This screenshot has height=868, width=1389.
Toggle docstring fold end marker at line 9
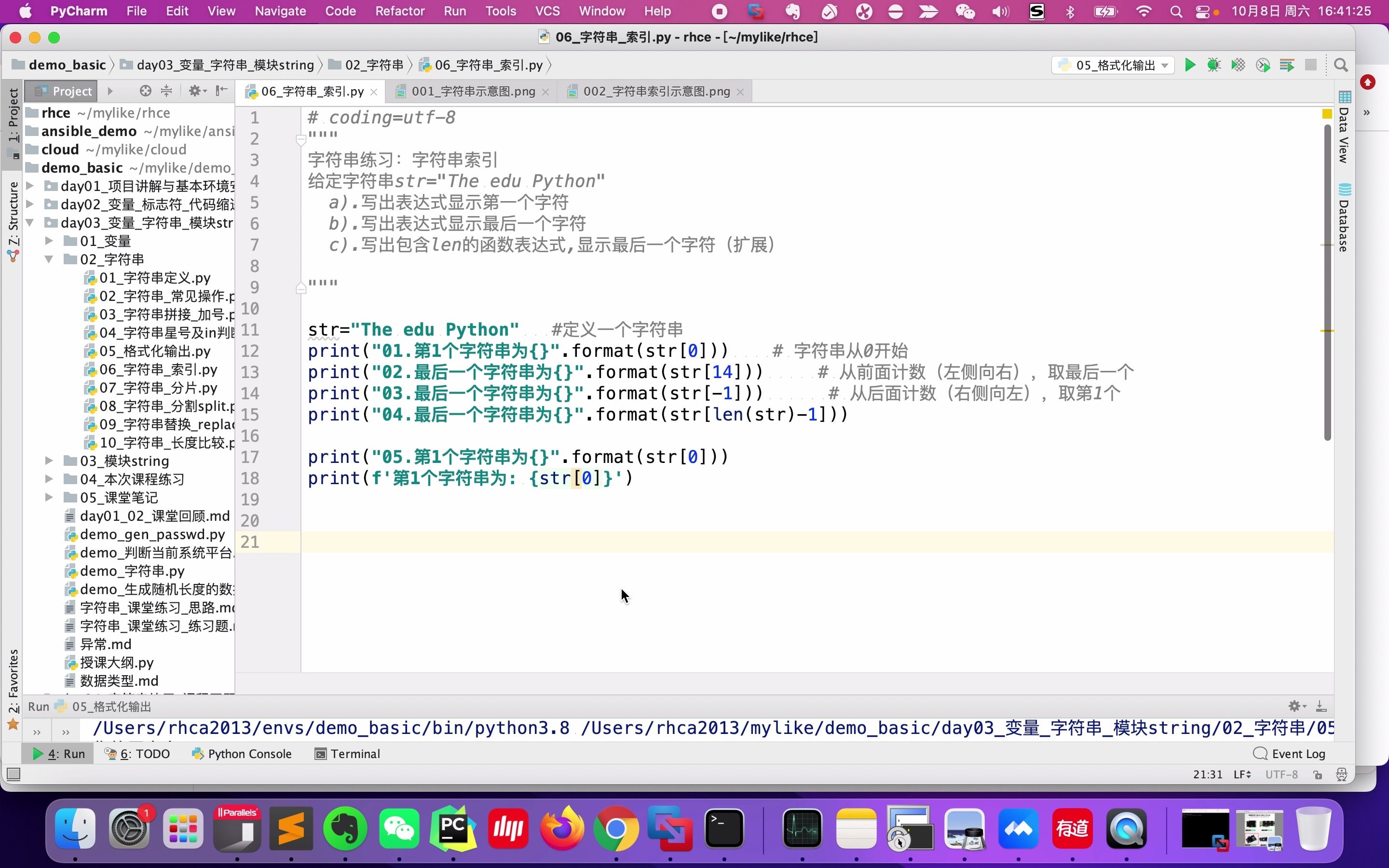coord(301,287)
